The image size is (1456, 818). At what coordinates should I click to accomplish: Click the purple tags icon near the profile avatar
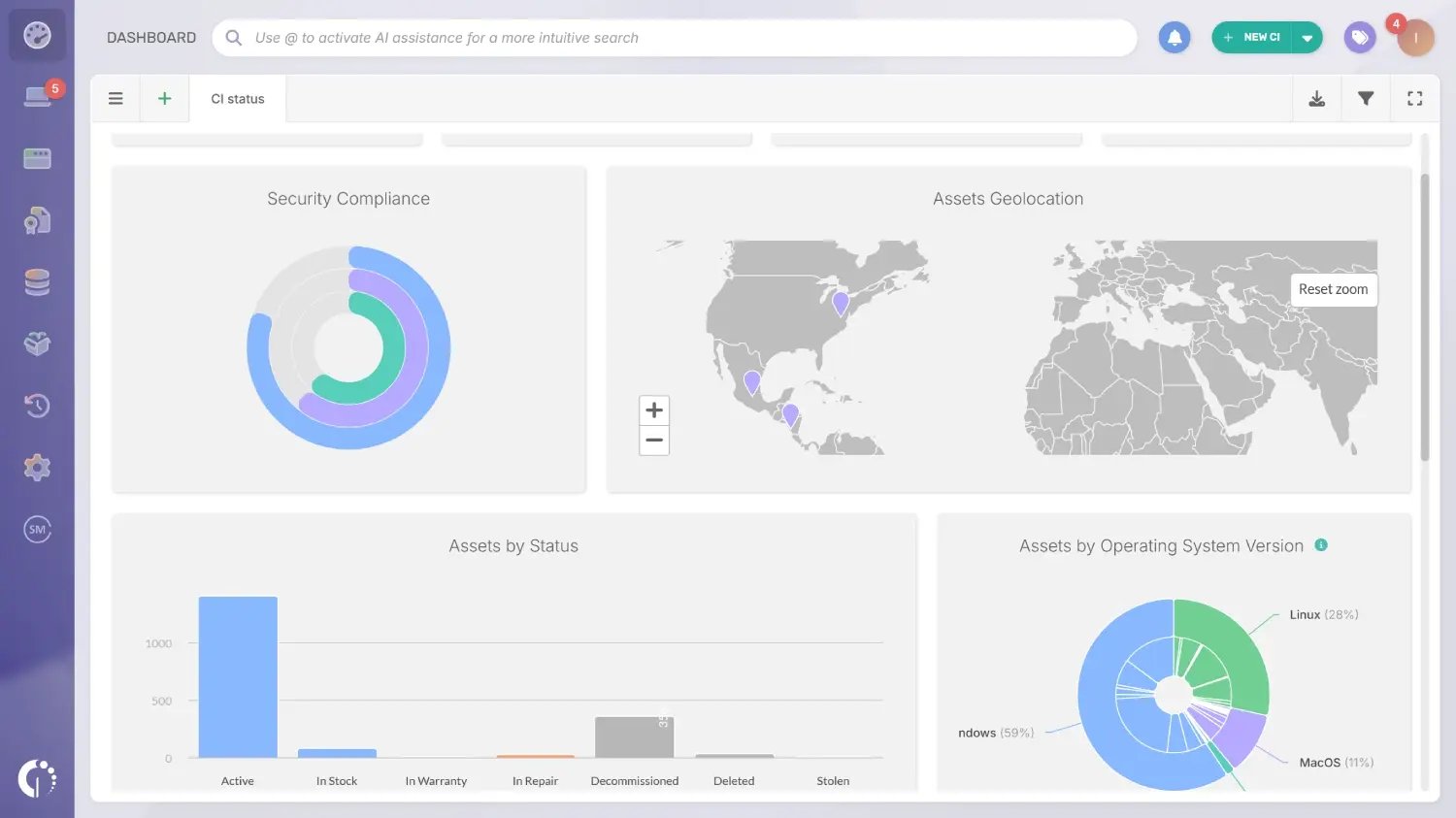coord(1359,37)
